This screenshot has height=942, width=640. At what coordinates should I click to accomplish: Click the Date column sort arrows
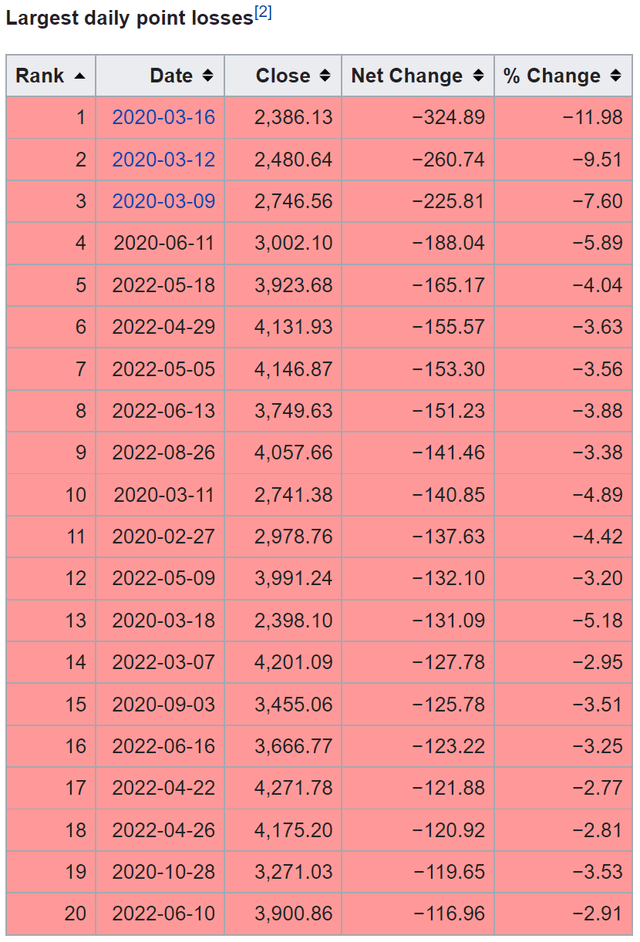[x=207, y=76]
